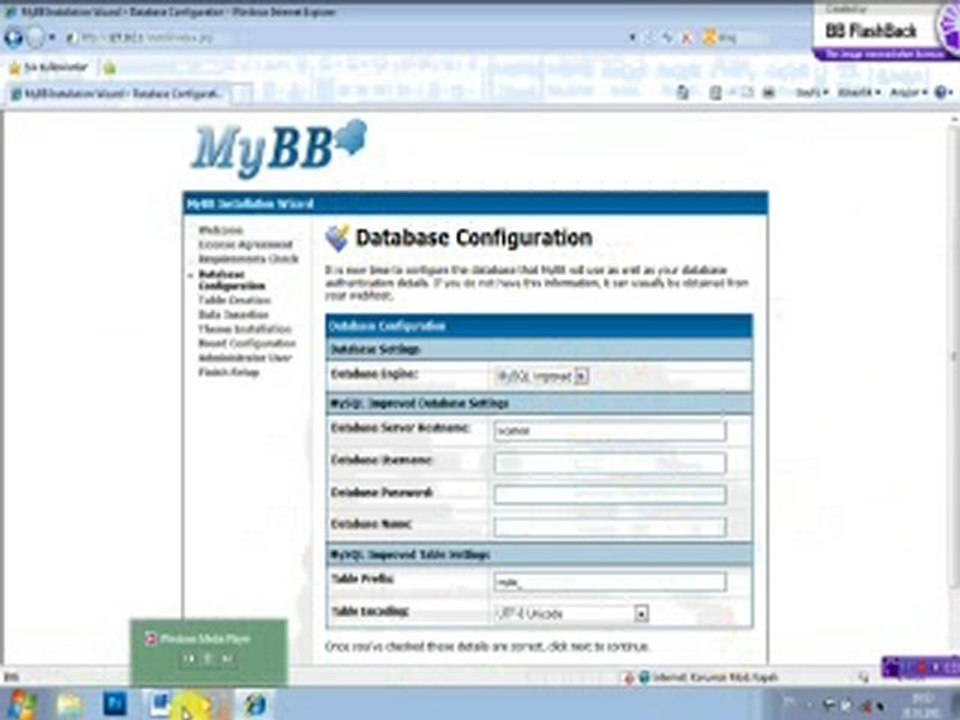Click the browser Back arrow button
Screen dimensions: 960x720
[x=13, y=38]
